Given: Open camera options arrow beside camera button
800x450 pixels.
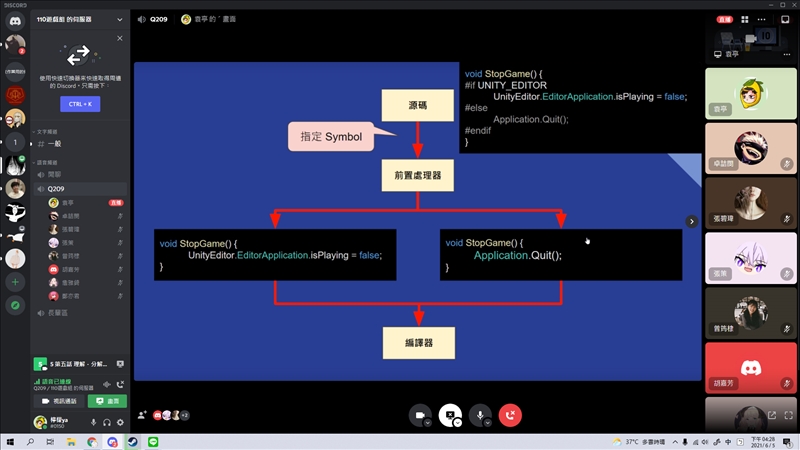Looking at the screenshot, I should click(x=429, y=423).
